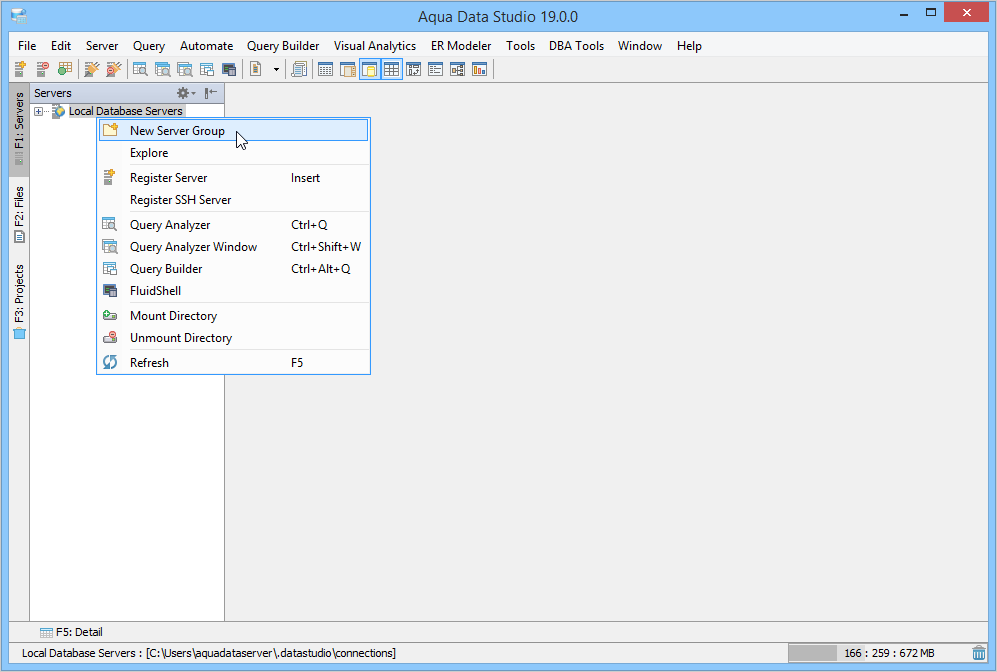Open the File menu
This screenshot has width=997, height=672.
tap(27, 46)
